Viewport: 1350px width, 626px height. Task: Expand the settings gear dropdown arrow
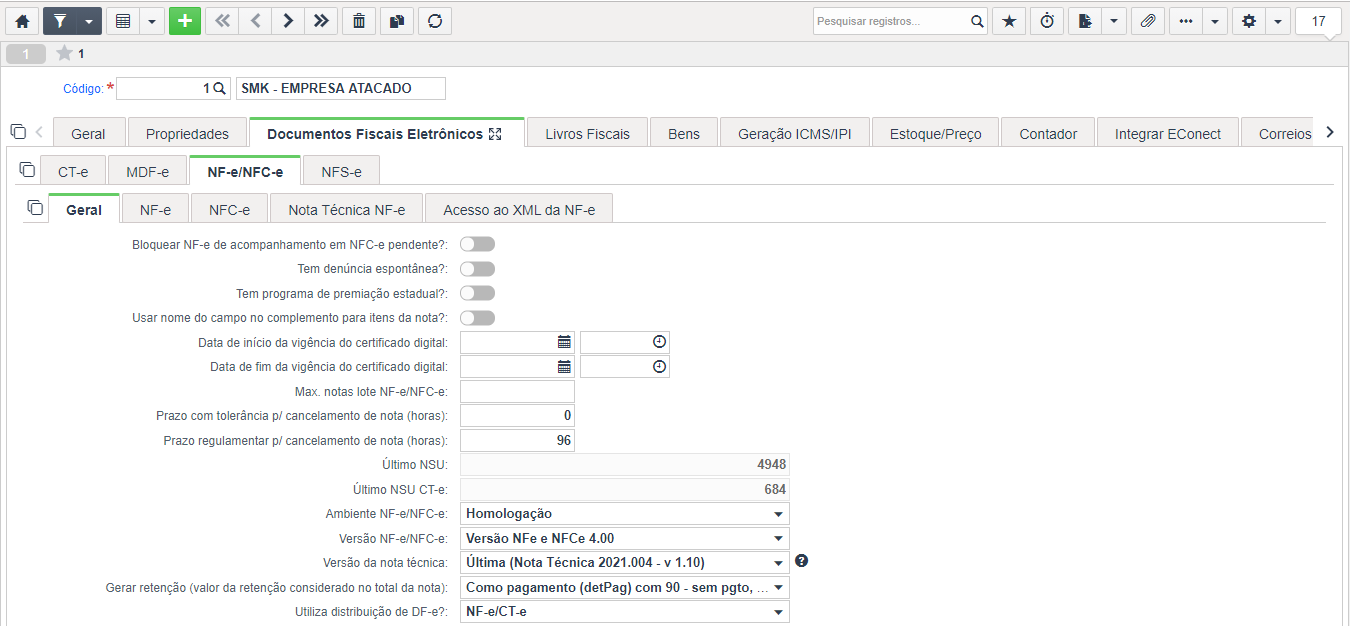pyautogui.click(x=1278, y=21)
